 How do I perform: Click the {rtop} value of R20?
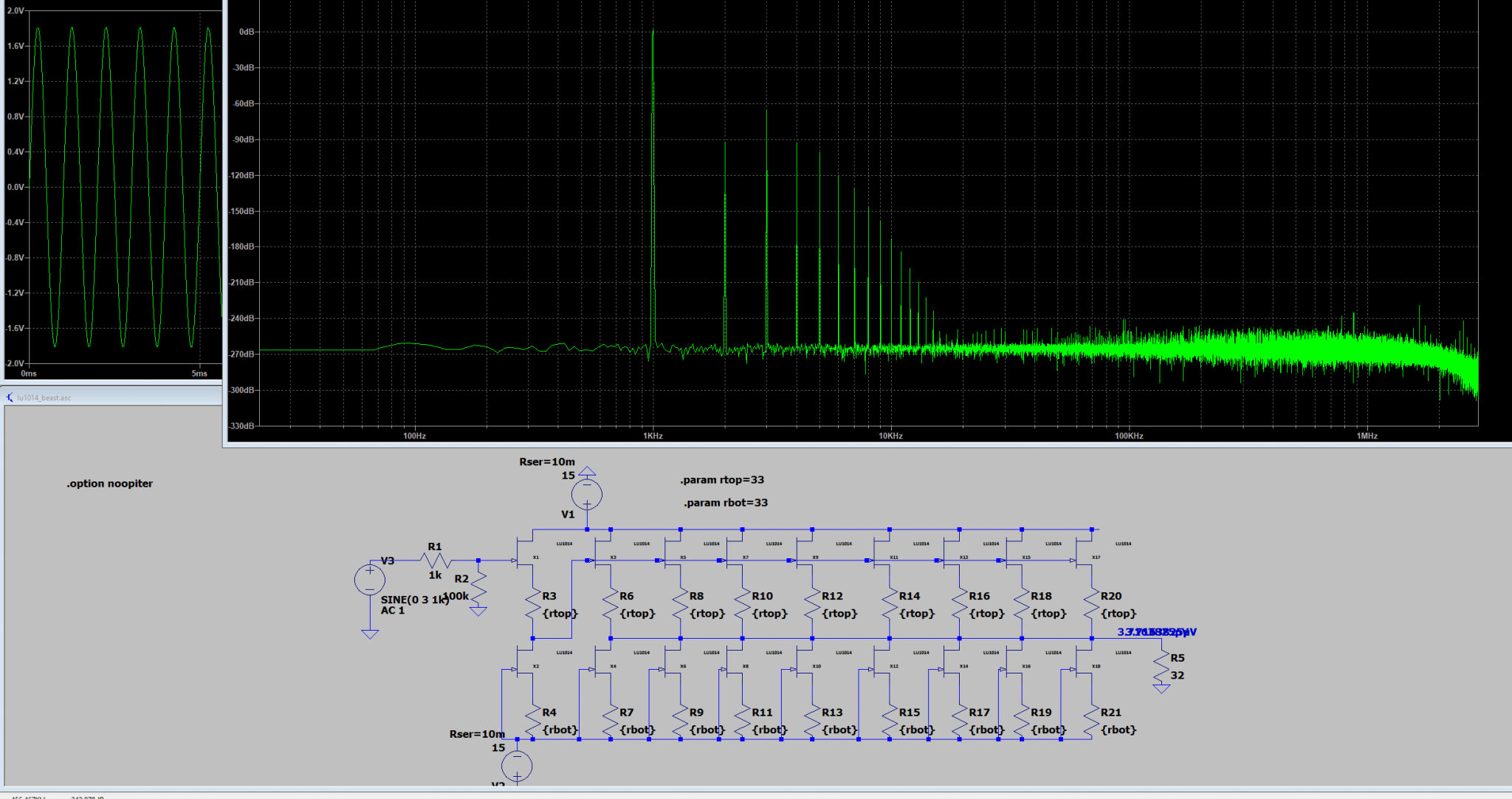pos(1118,613)
